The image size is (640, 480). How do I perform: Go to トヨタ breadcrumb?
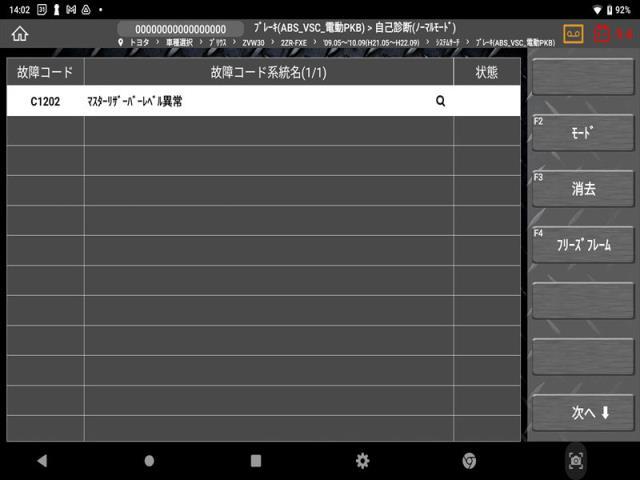[139, 42]
